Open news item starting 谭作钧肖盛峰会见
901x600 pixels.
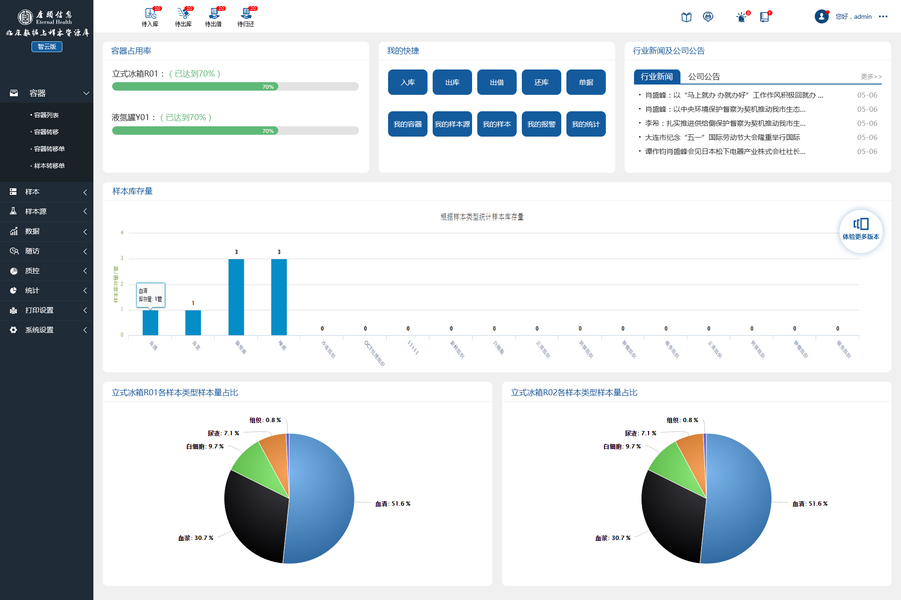pyautogui.click(x=725, y=152)
